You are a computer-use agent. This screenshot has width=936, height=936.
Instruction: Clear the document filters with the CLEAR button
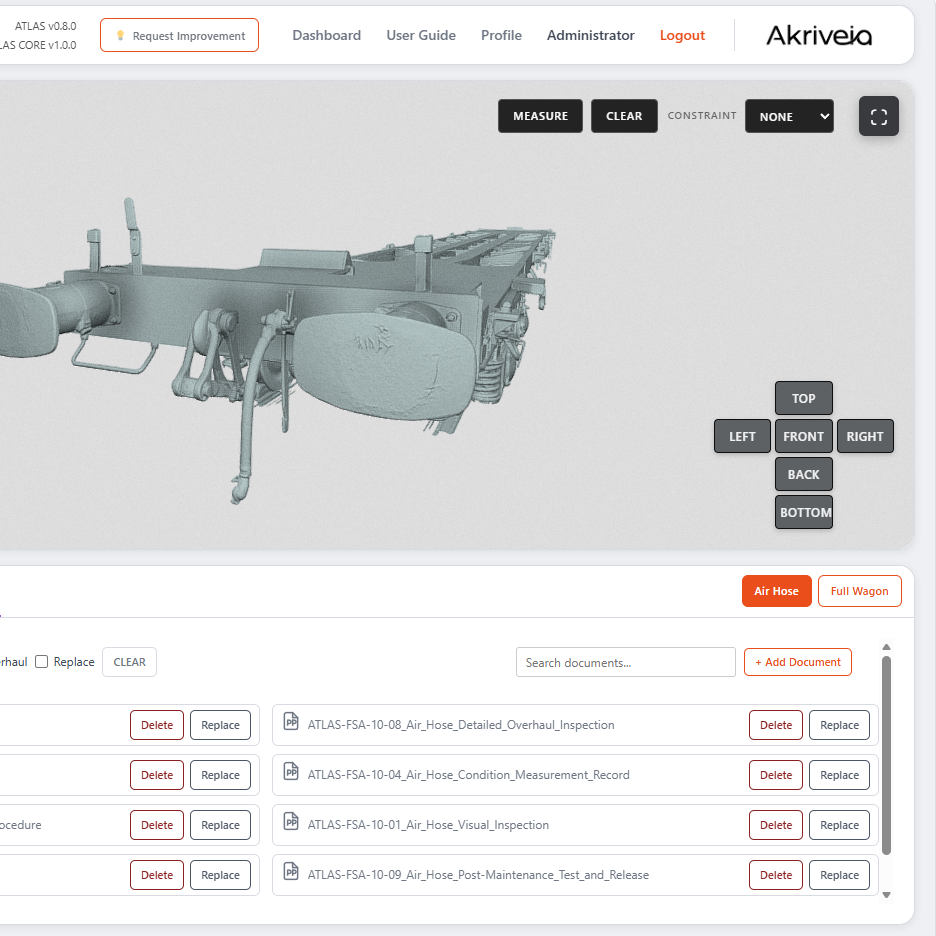[x=130, y=662]
